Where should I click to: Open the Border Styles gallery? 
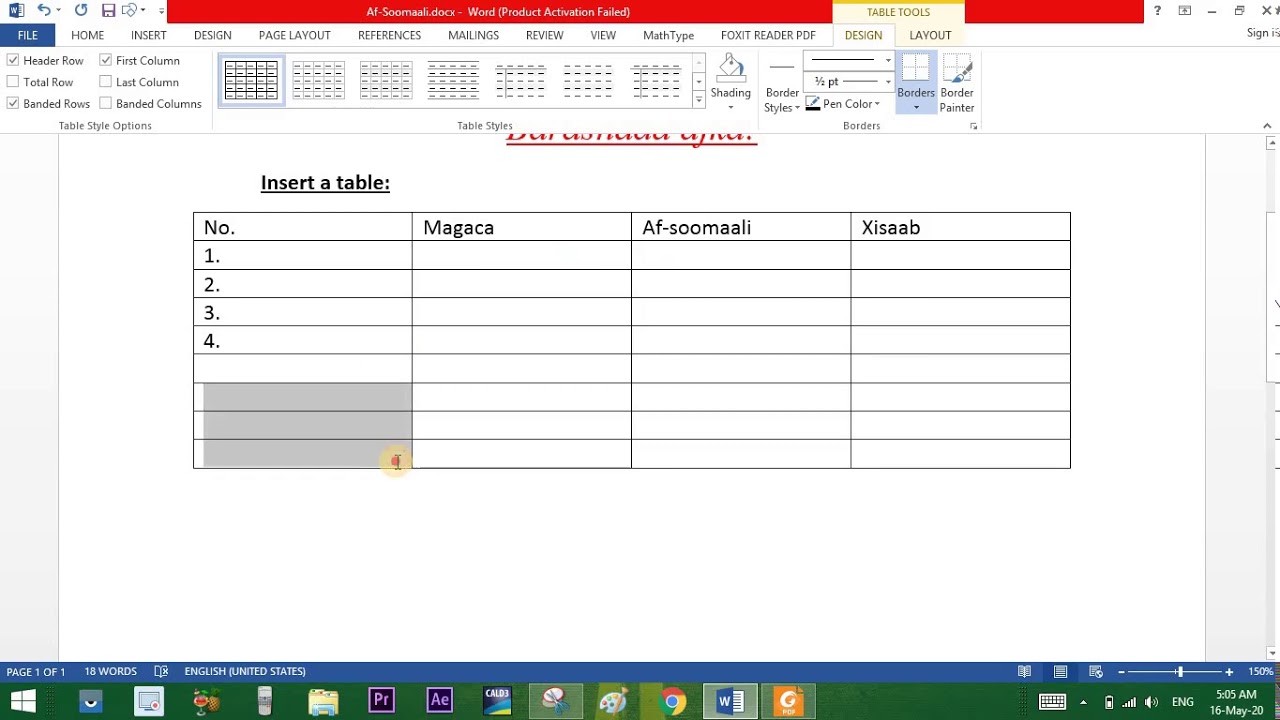(782, 85)
